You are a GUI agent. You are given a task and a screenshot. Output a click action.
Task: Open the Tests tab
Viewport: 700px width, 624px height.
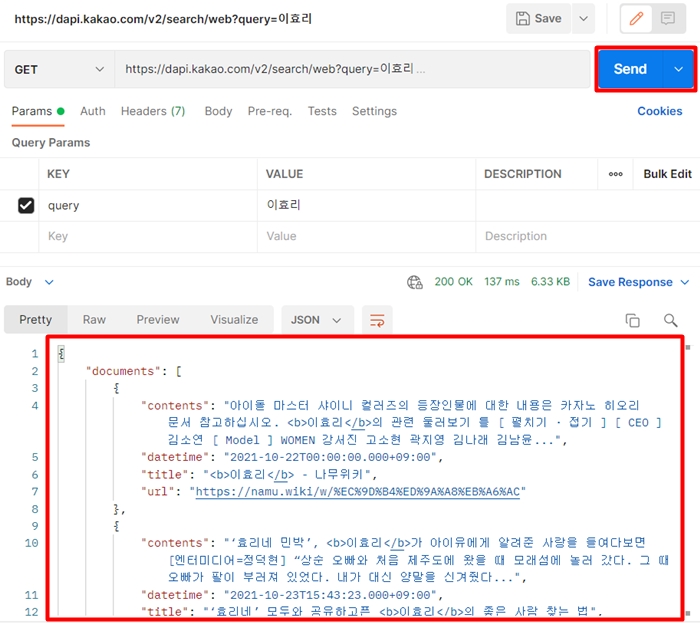tap(322, 111)
